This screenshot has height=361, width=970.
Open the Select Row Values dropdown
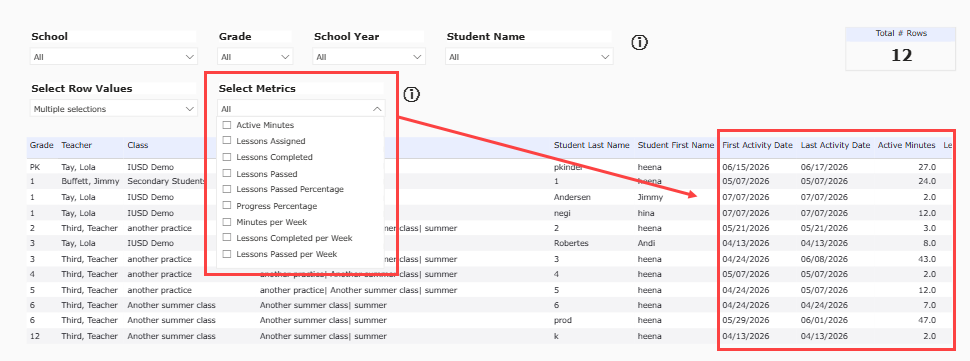114,109
